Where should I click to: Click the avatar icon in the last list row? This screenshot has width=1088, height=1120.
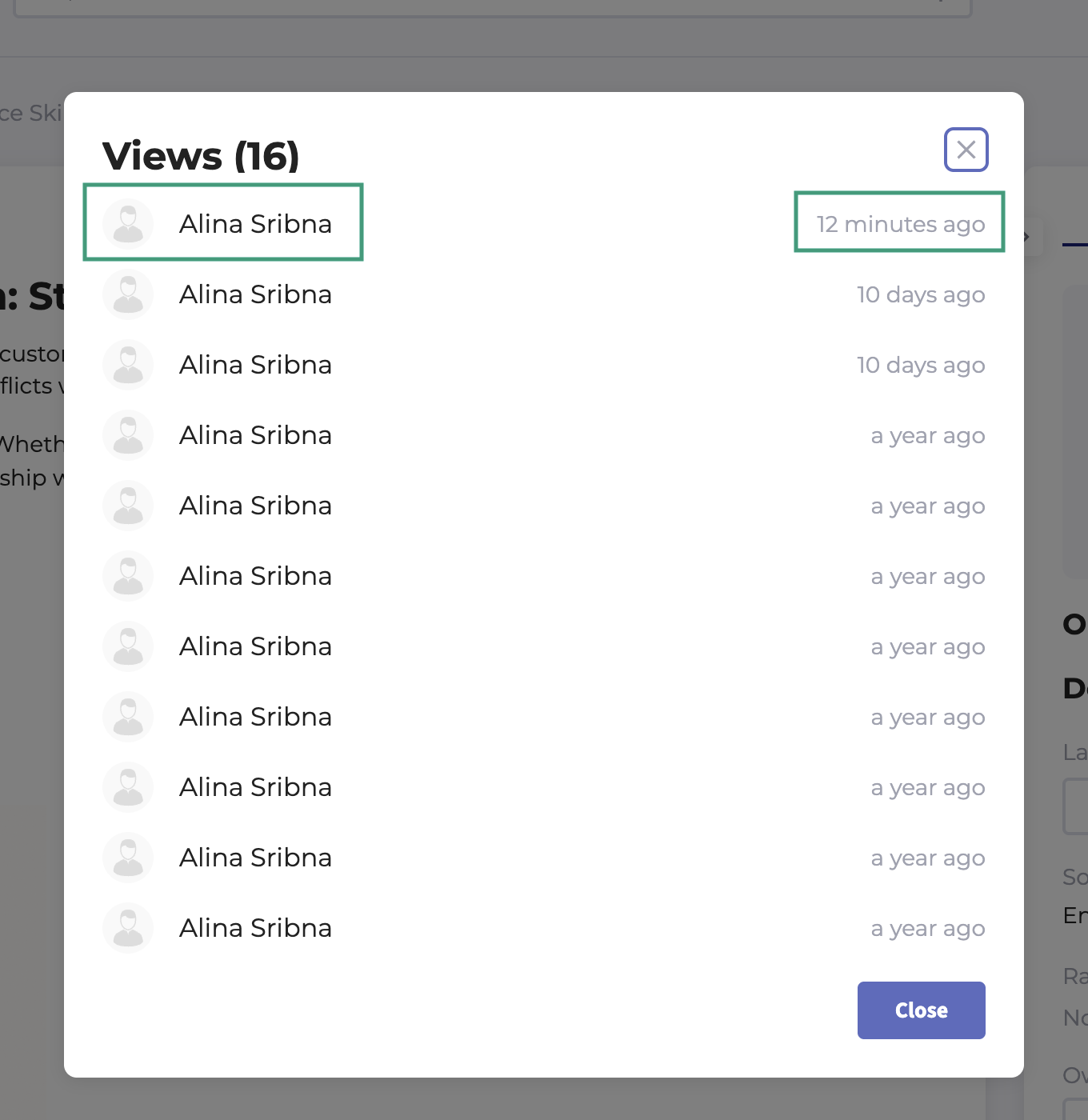coord(128,928)
